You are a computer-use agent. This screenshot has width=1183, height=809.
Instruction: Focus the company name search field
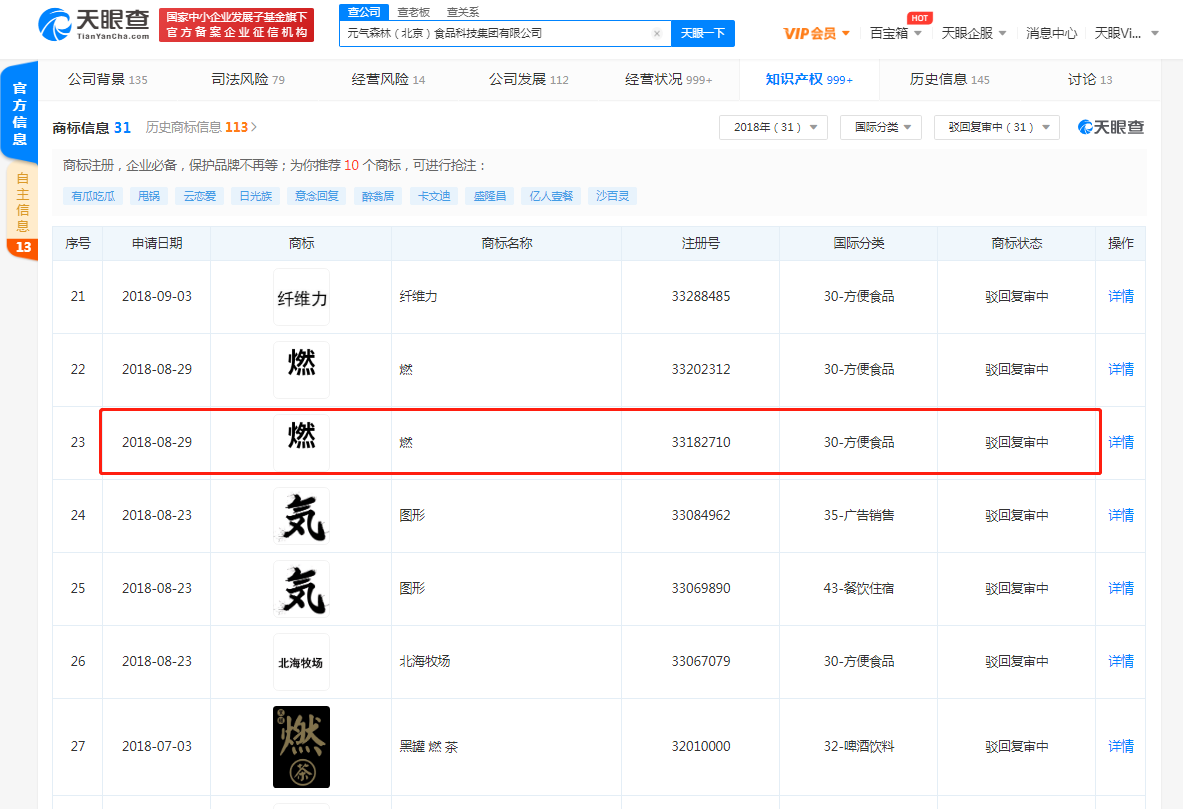coord(496,33)
